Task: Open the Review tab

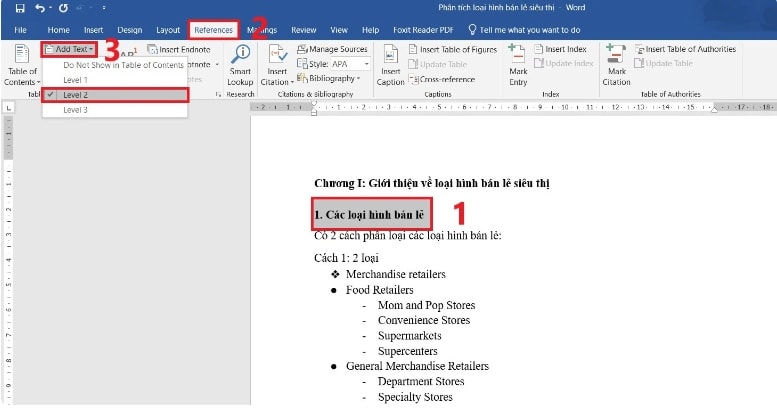Action: coord(304,30)
